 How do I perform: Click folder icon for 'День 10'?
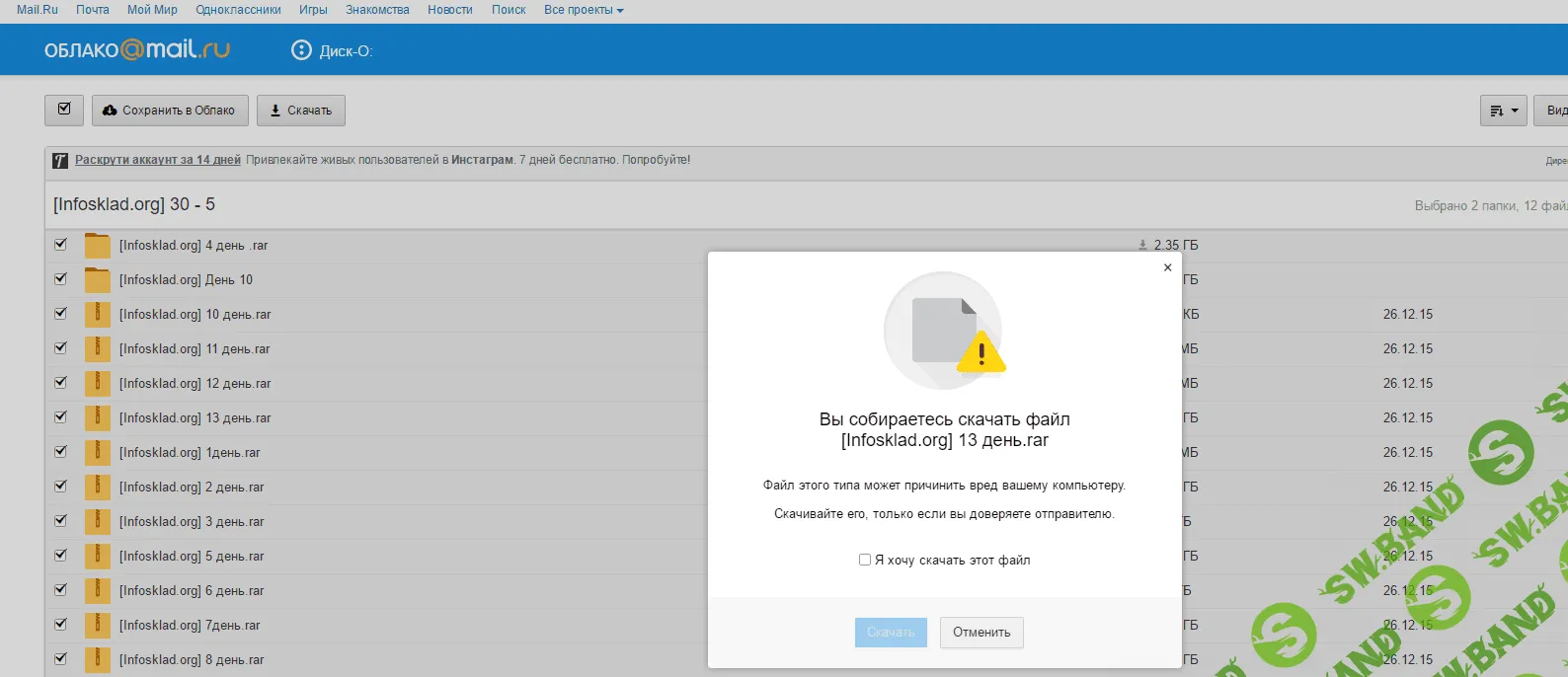click(97, 280)
